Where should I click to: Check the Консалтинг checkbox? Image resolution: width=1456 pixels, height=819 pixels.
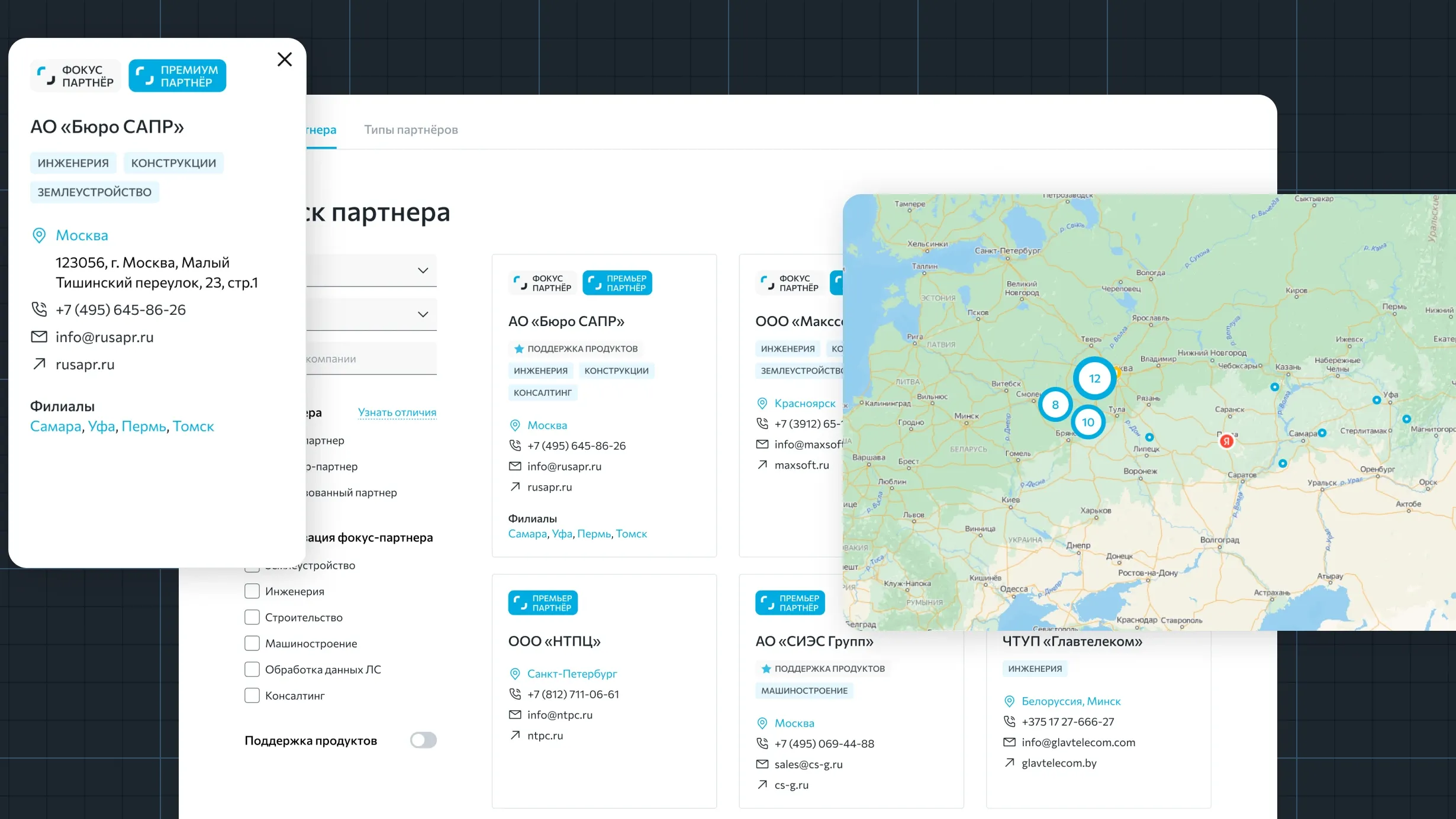click(x=252, y=695)
